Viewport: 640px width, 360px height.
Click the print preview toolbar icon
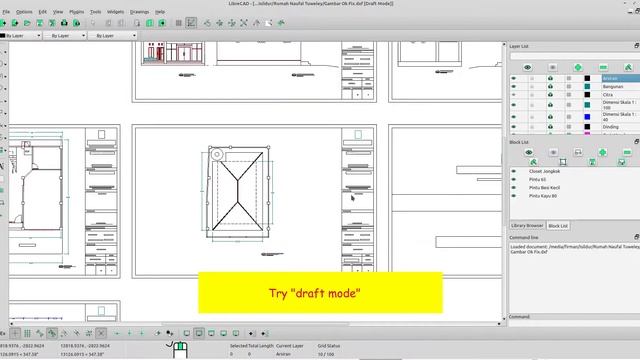76,23
